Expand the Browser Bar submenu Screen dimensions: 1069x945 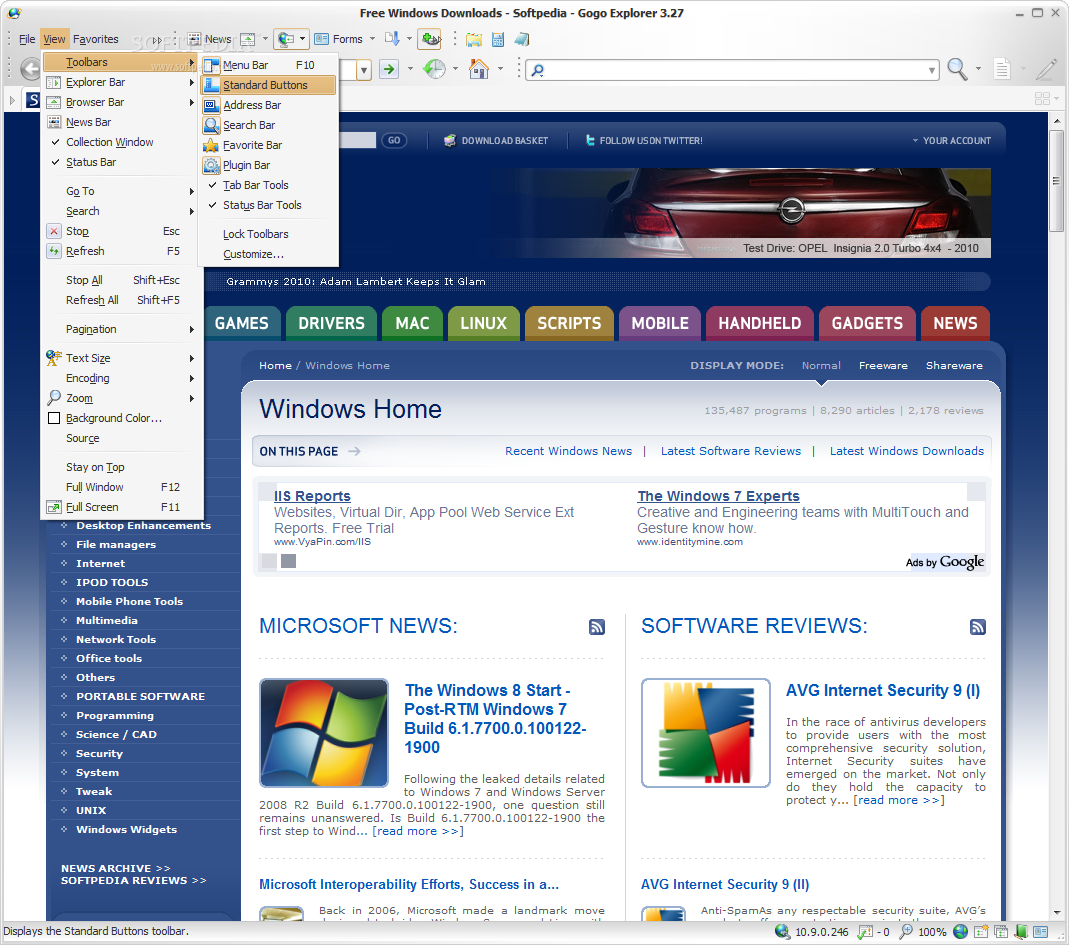click(121, 102)
